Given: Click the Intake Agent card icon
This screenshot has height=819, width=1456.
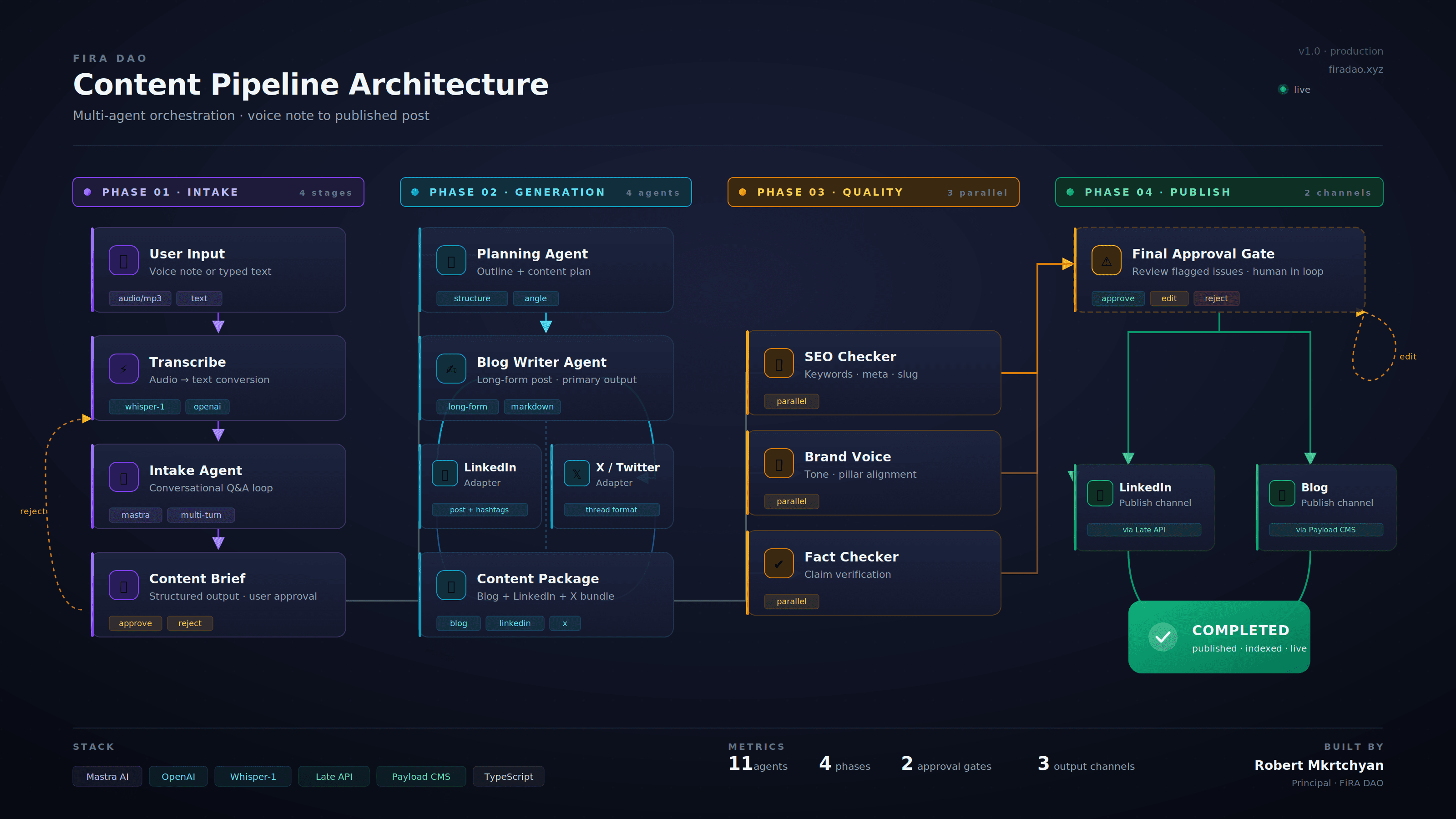Looking at the screenshot, I should (123, 477).
